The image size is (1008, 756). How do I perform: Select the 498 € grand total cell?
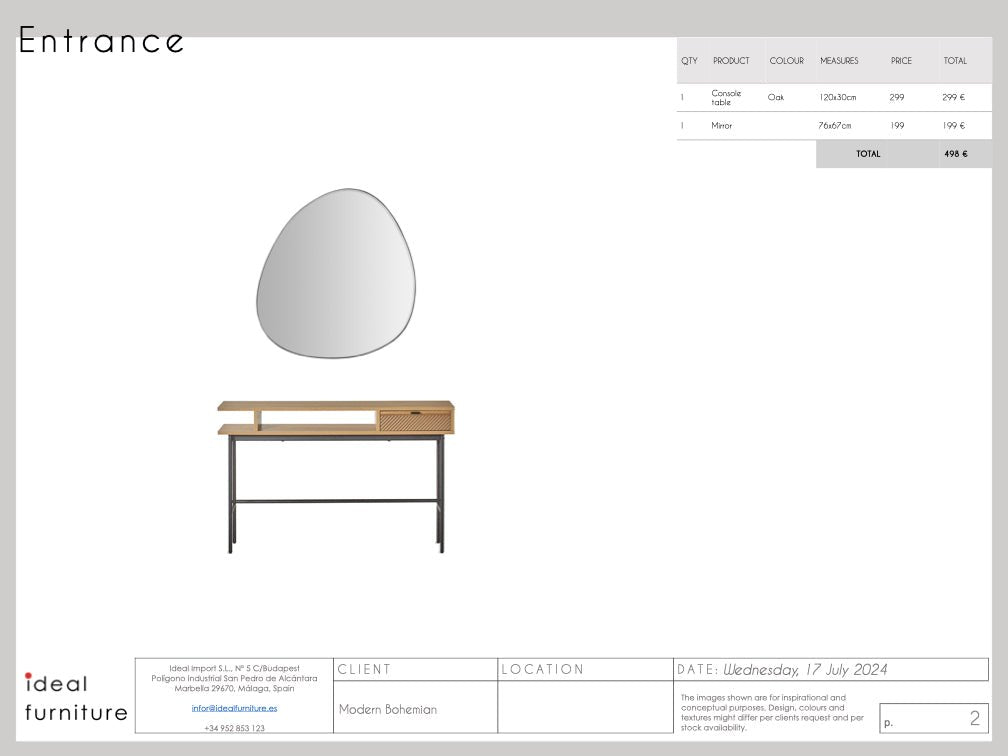955,154
